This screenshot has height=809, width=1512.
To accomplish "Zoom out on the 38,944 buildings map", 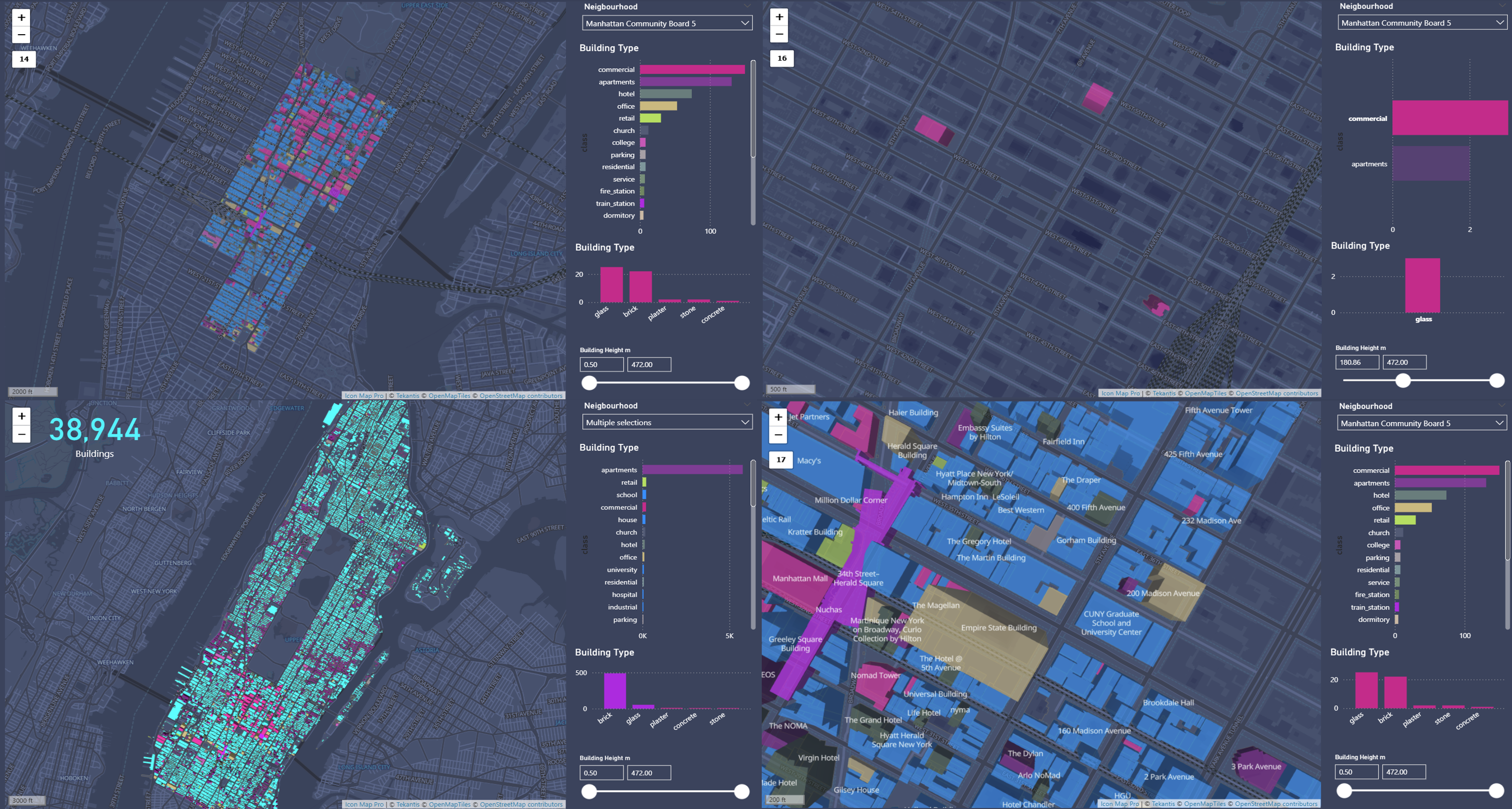I will pos(22,434).
